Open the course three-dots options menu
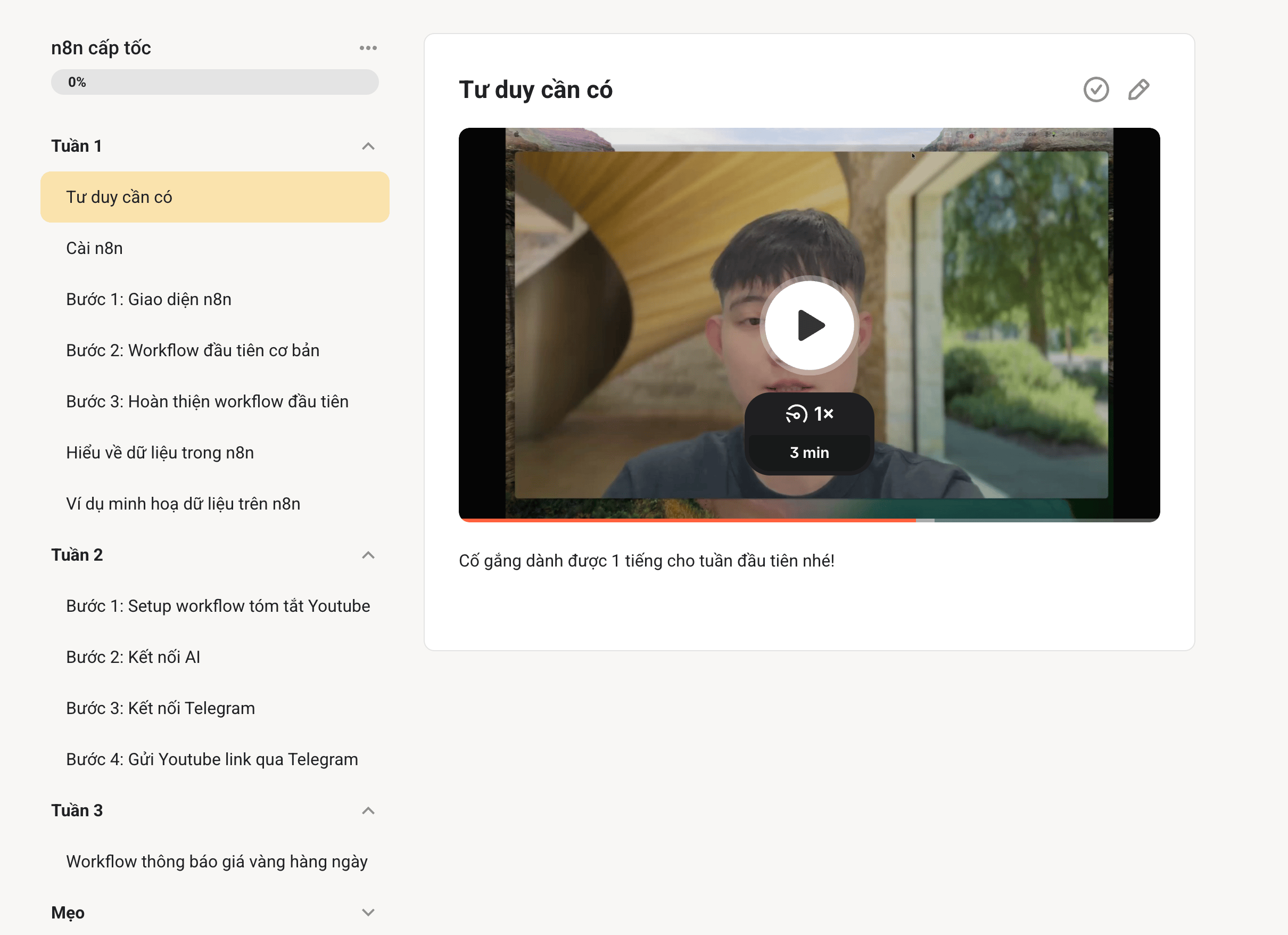Screen dimensions: 1288x935 tap(368, 48)
